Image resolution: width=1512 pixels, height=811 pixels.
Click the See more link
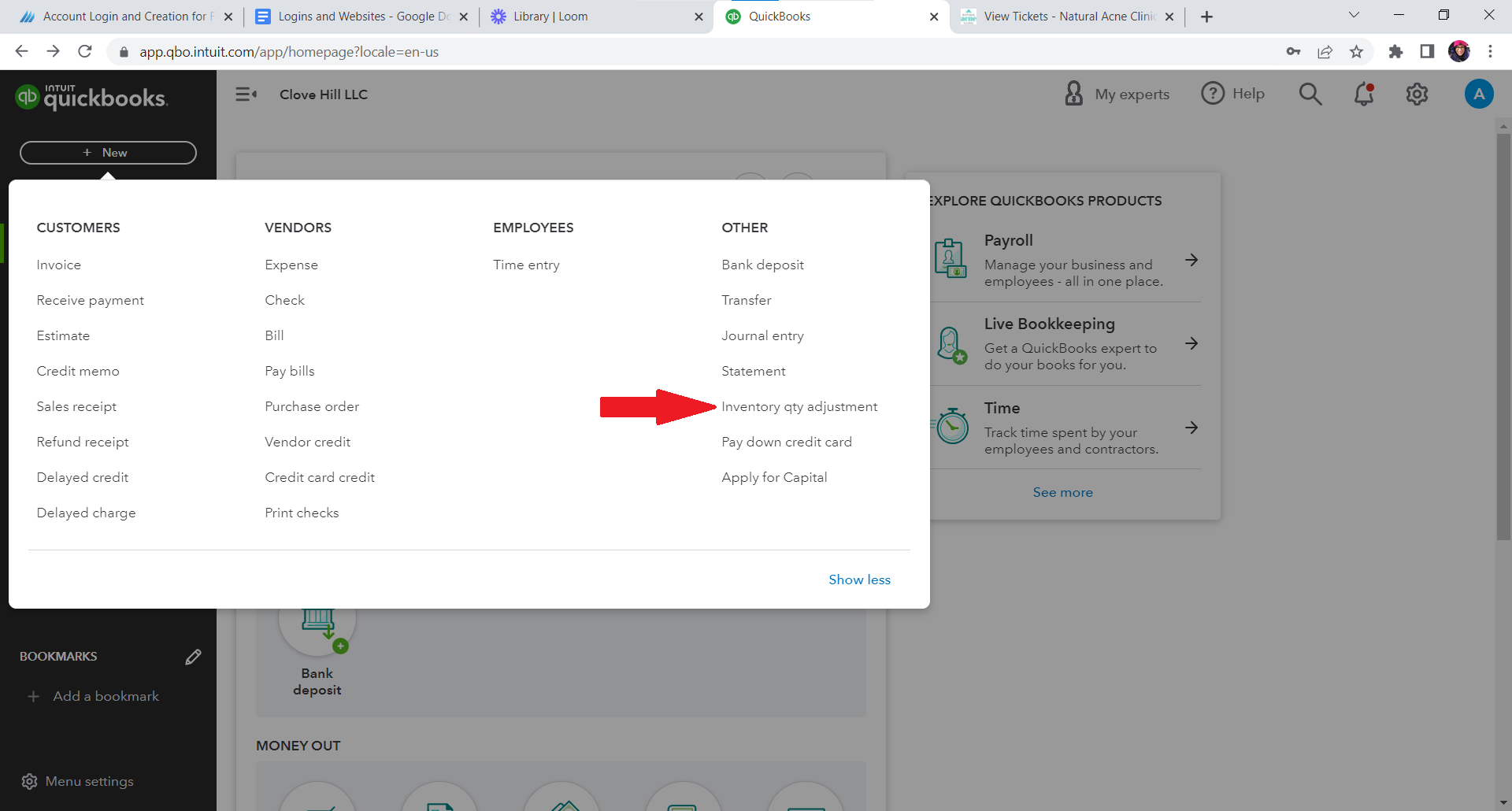[x=1062, y=492]
